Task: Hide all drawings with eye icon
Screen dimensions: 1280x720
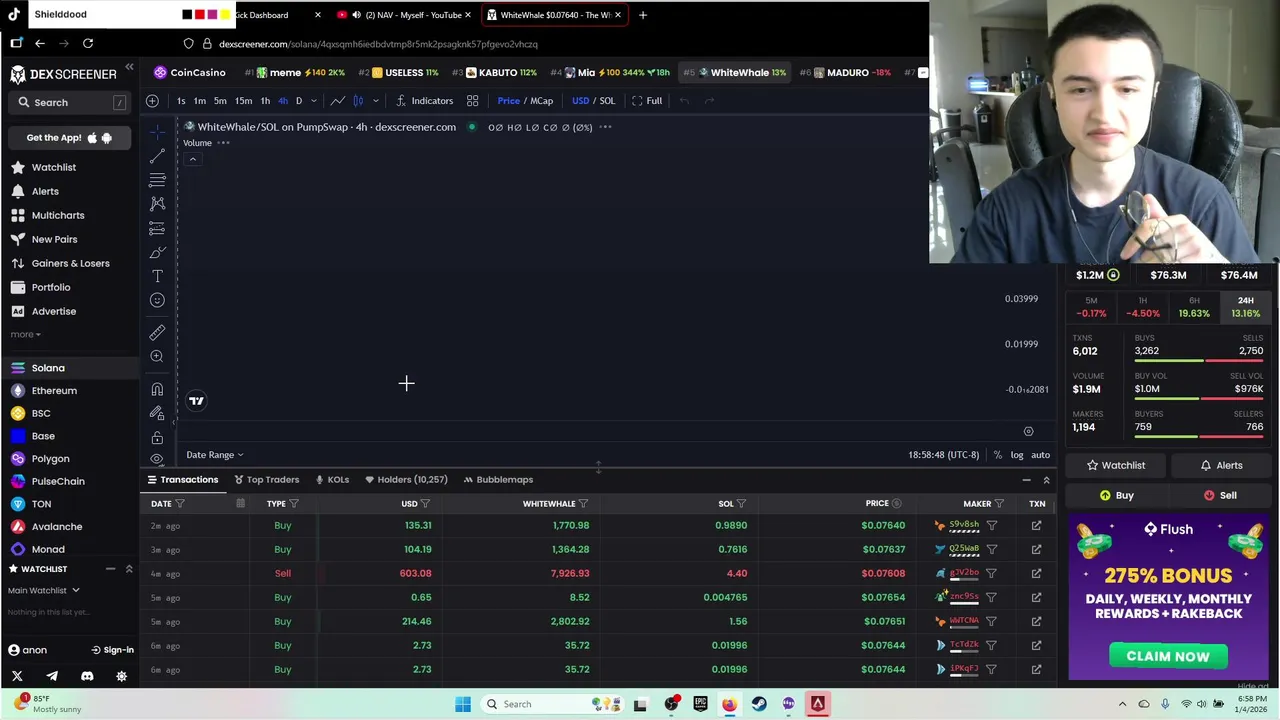Action: pyautogui.click(x=157, y=459)
